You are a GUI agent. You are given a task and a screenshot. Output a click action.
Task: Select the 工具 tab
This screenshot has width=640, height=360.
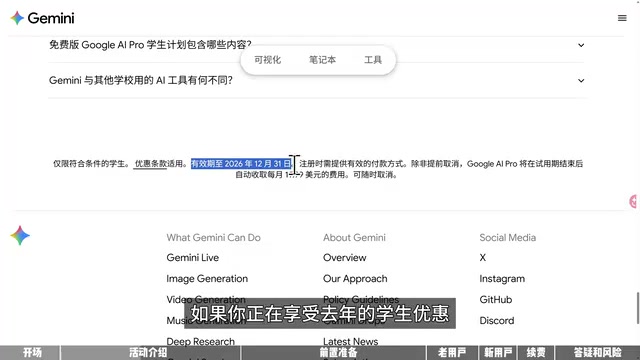373,60
